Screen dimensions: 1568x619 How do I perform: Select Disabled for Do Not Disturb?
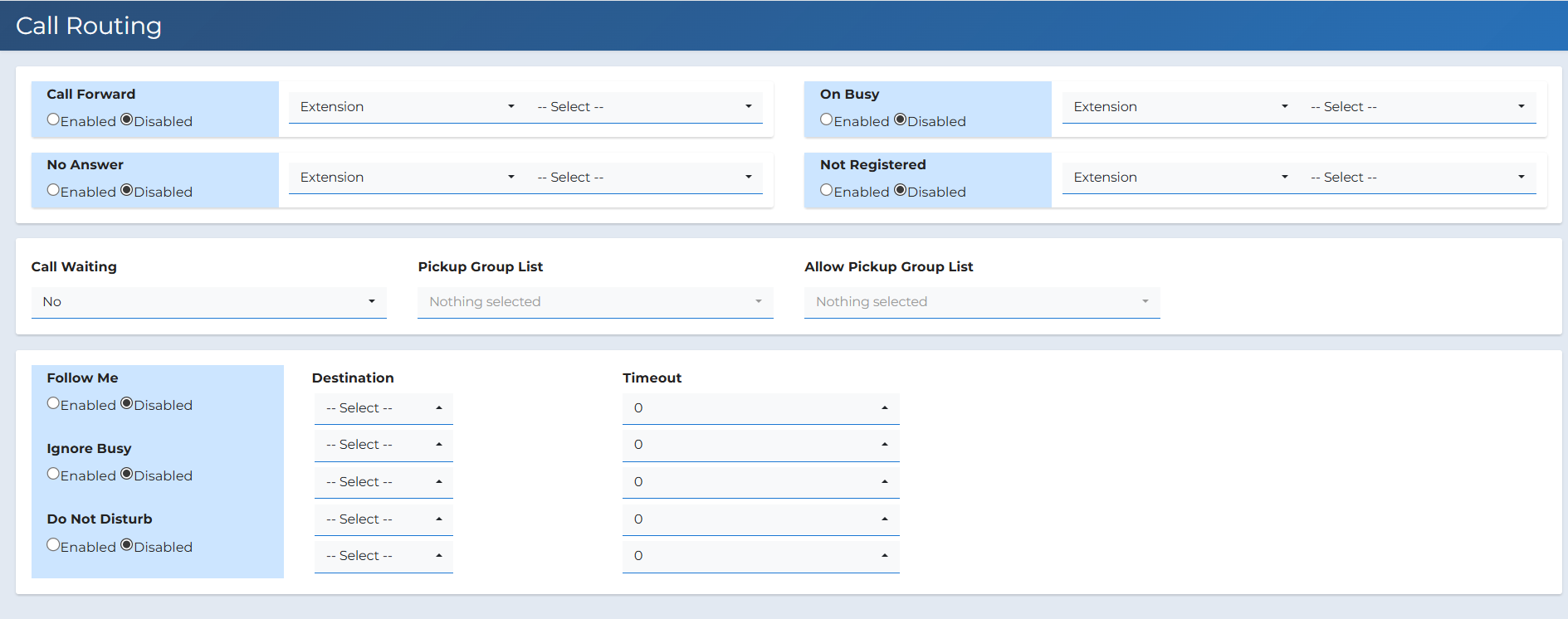(127, 545)
